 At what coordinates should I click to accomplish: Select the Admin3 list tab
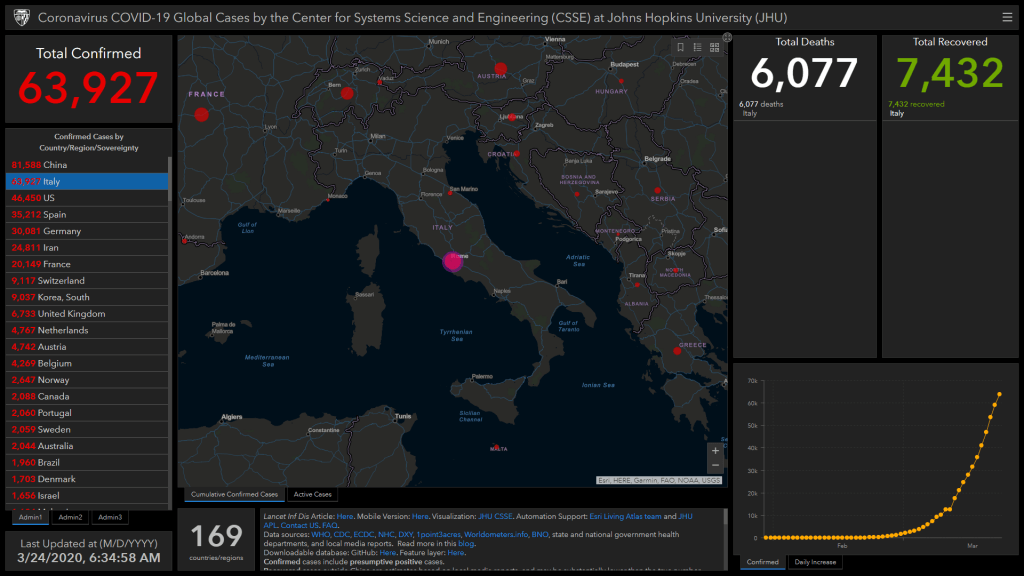point(110,517)
